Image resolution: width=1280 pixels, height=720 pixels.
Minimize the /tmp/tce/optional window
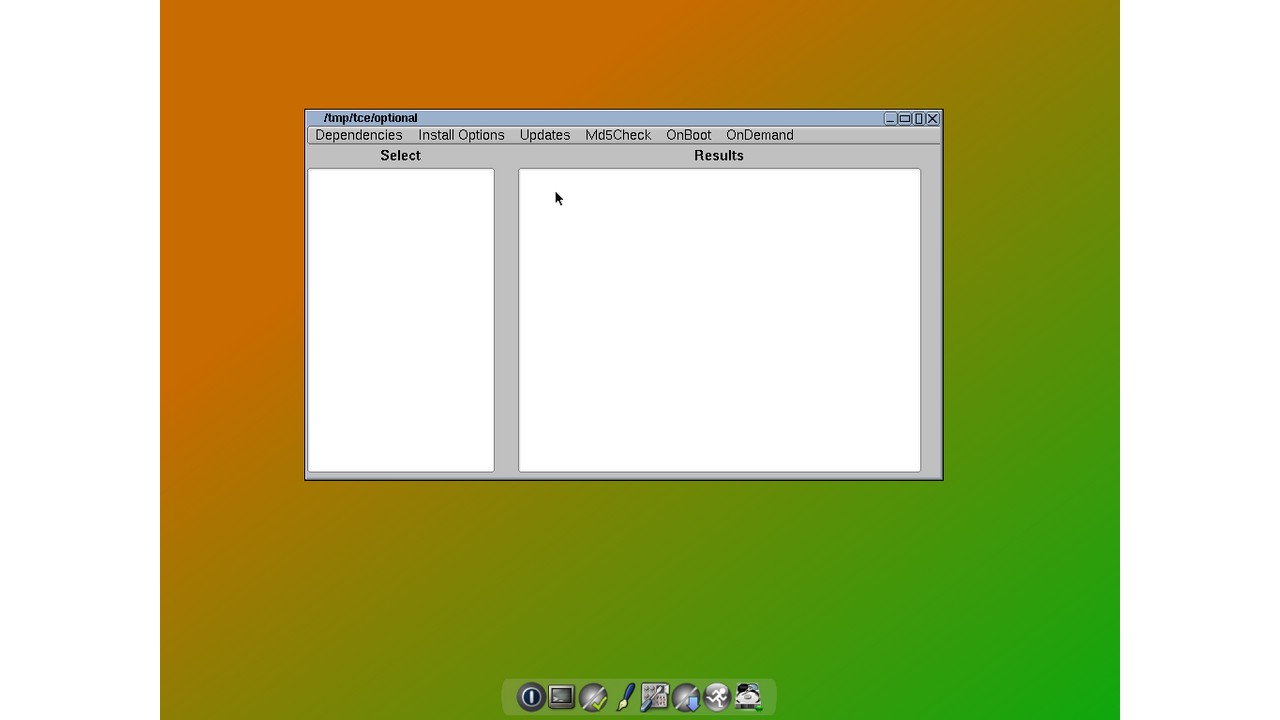tap(890, 119)
